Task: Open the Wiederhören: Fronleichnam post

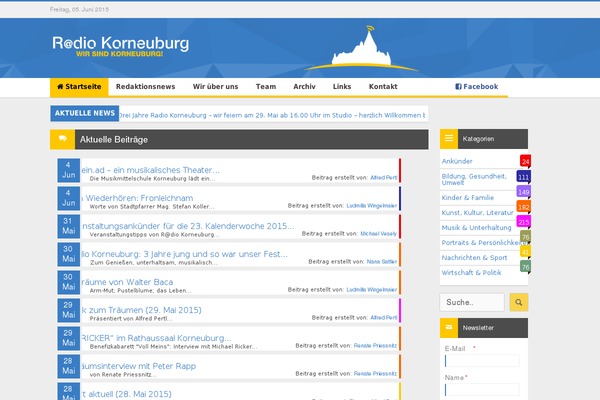Action: tap(137, 198)
